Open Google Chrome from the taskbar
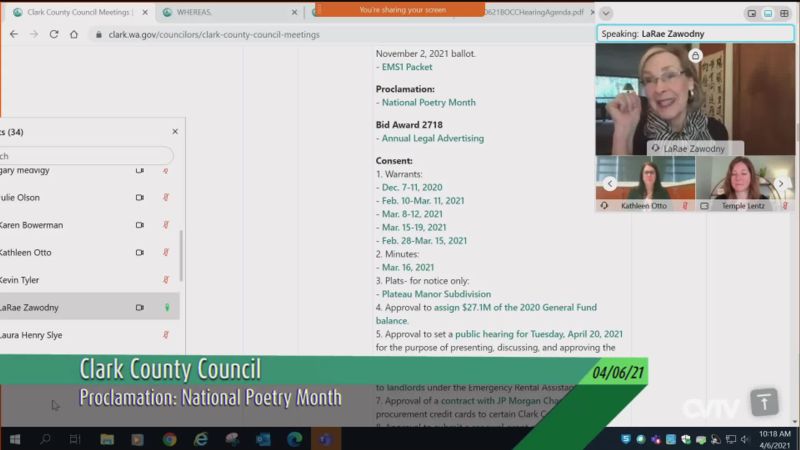This screenshot has height=450, width=800. tap(169, 439)
